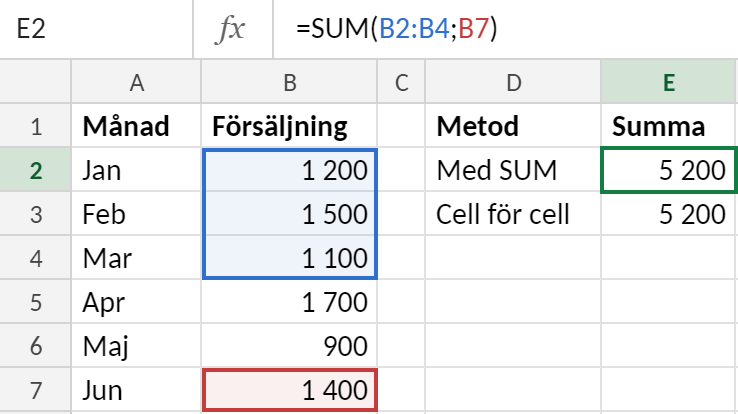Viewport: 738px width, 414px height.
Task: Click the cell with value 1 700
Action: click(289, 301)
